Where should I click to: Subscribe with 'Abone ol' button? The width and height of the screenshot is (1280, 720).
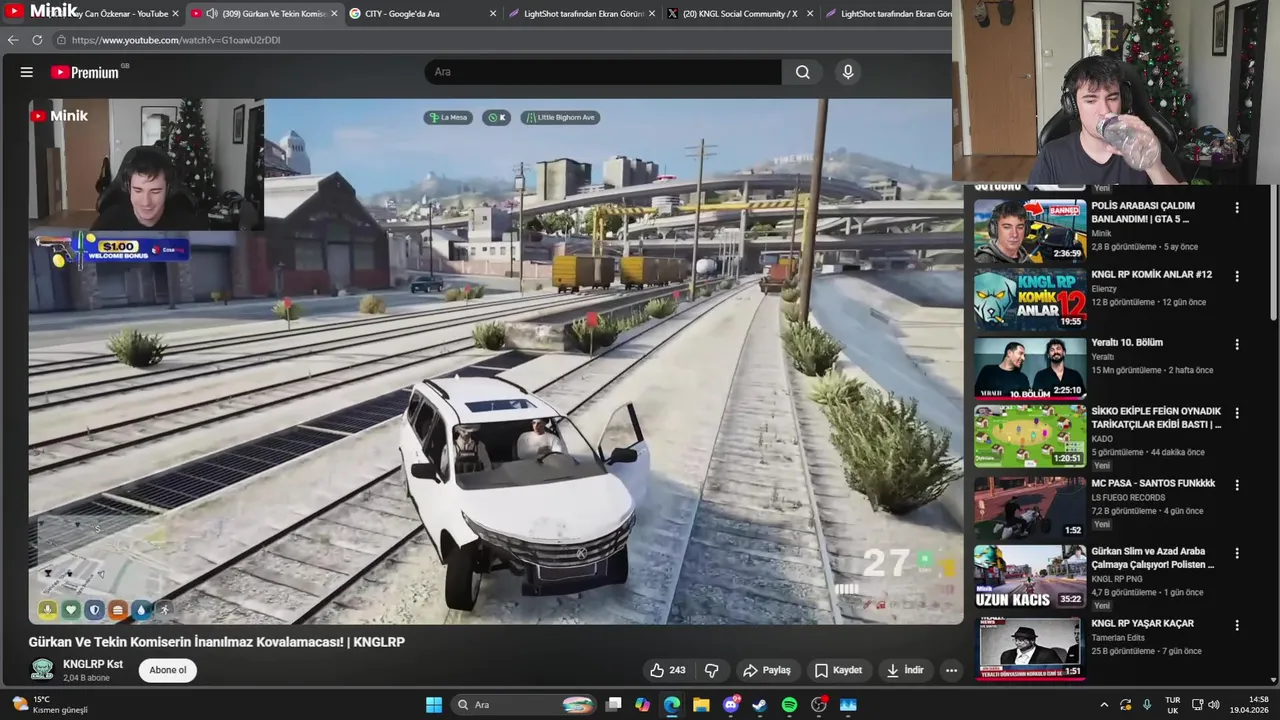168,670
